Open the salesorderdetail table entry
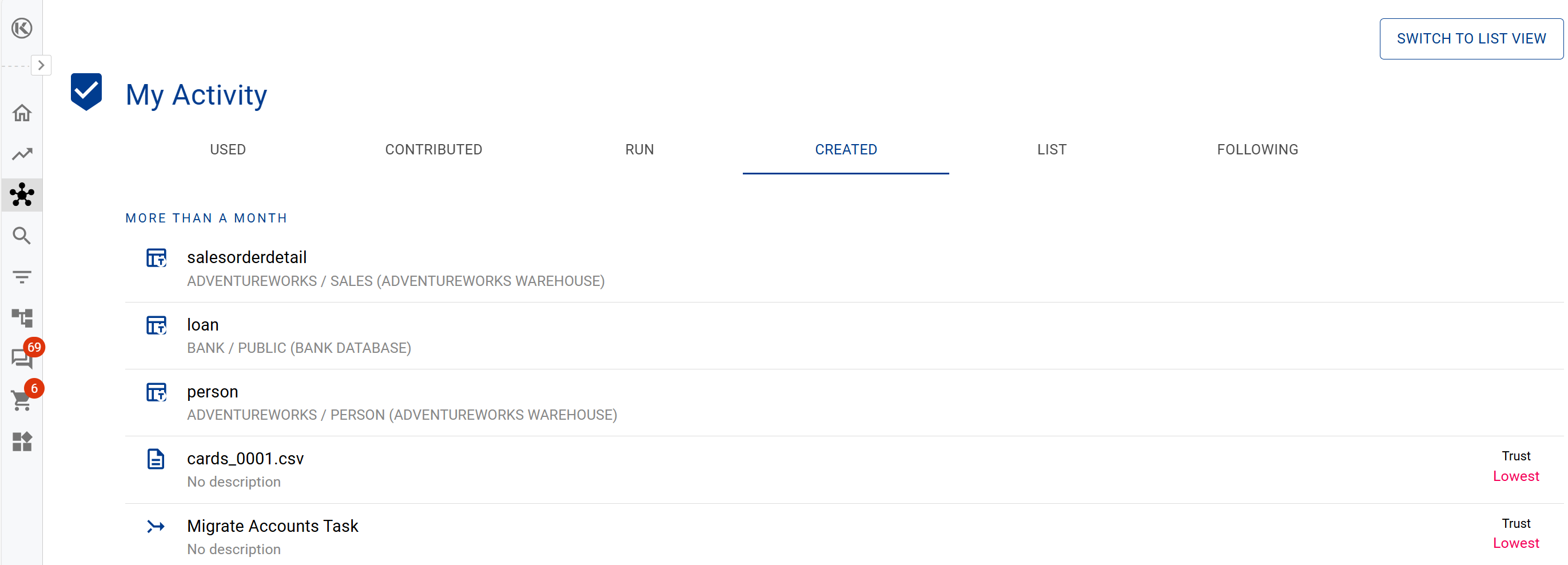1568x565 pixels. [x=246, y=257]
